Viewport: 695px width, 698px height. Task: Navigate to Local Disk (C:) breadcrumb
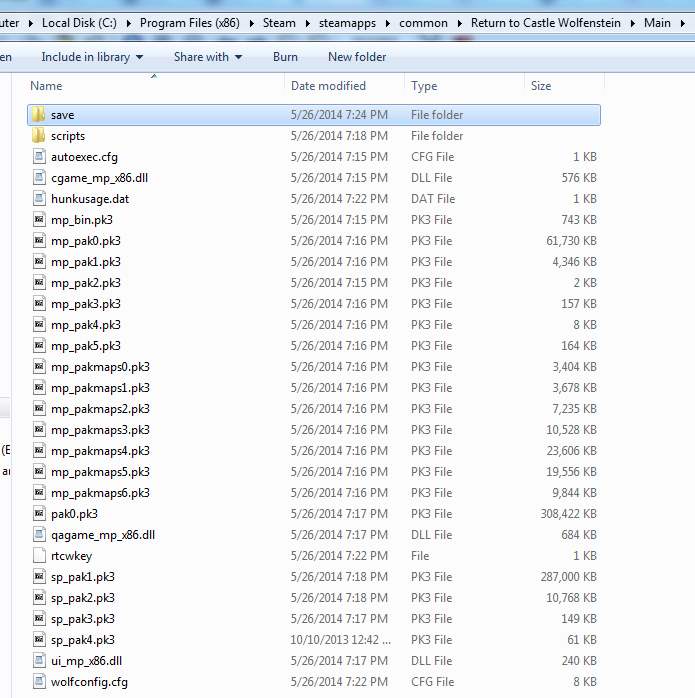coord(79,23)
